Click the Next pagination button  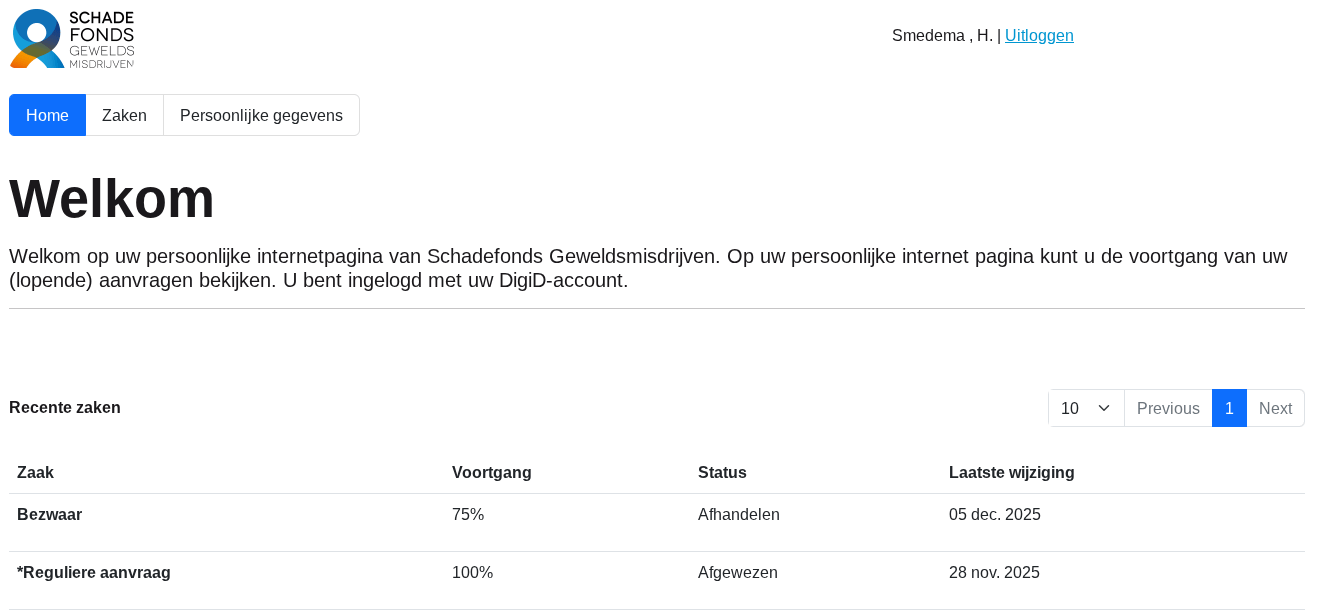pos(1275,408)
